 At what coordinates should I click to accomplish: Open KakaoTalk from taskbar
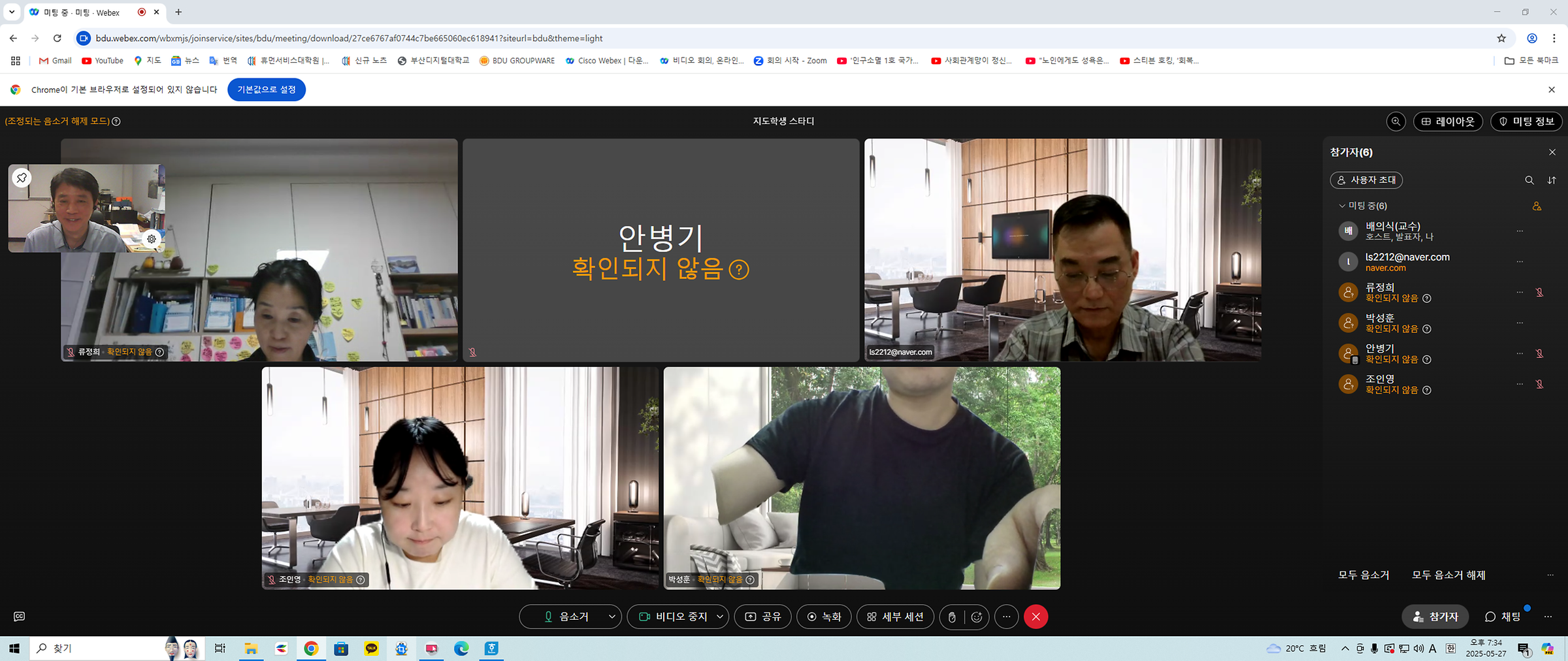(x=371, y=649)
